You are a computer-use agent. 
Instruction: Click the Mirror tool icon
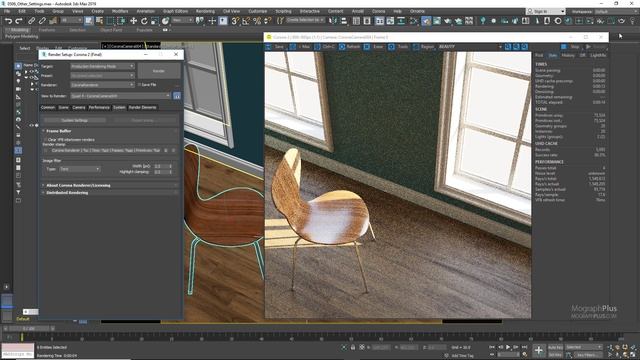tap(333, 21)
